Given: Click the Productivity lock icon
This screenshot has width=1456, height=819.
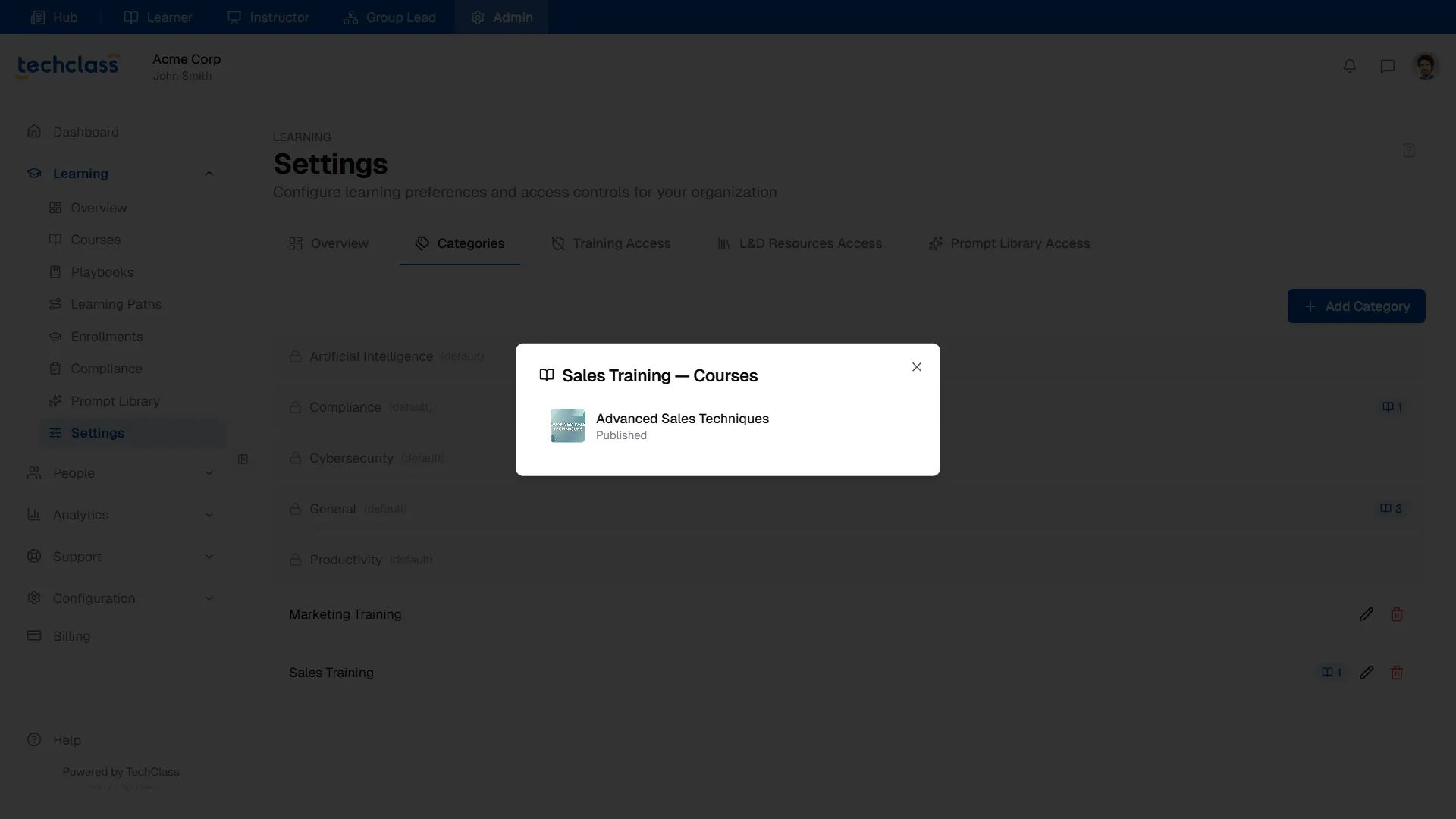Looking at the screenshot, I should click(x=296, y=560).
